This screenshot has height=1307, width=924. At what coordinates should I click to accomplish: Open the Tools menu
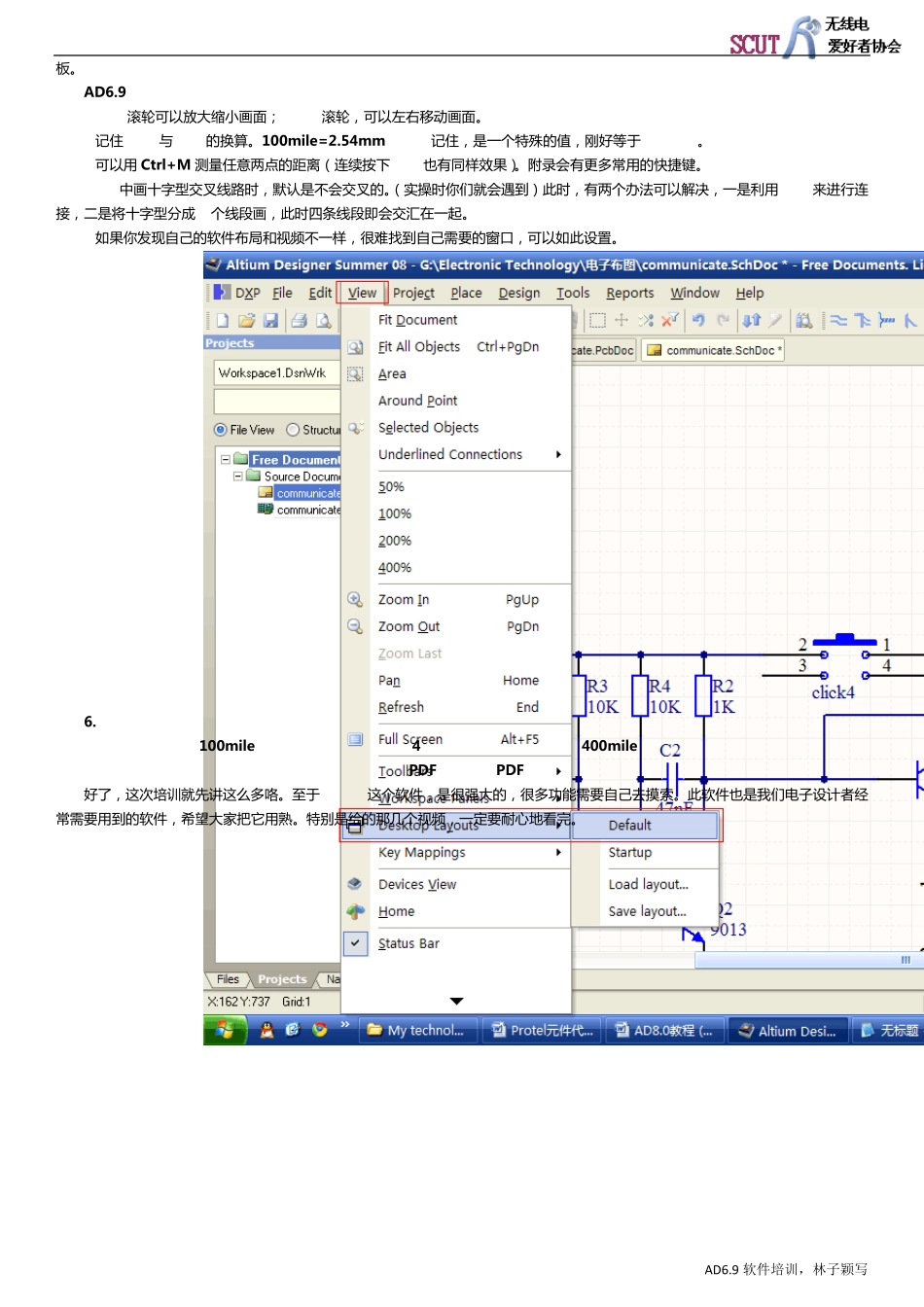(573, 293)
